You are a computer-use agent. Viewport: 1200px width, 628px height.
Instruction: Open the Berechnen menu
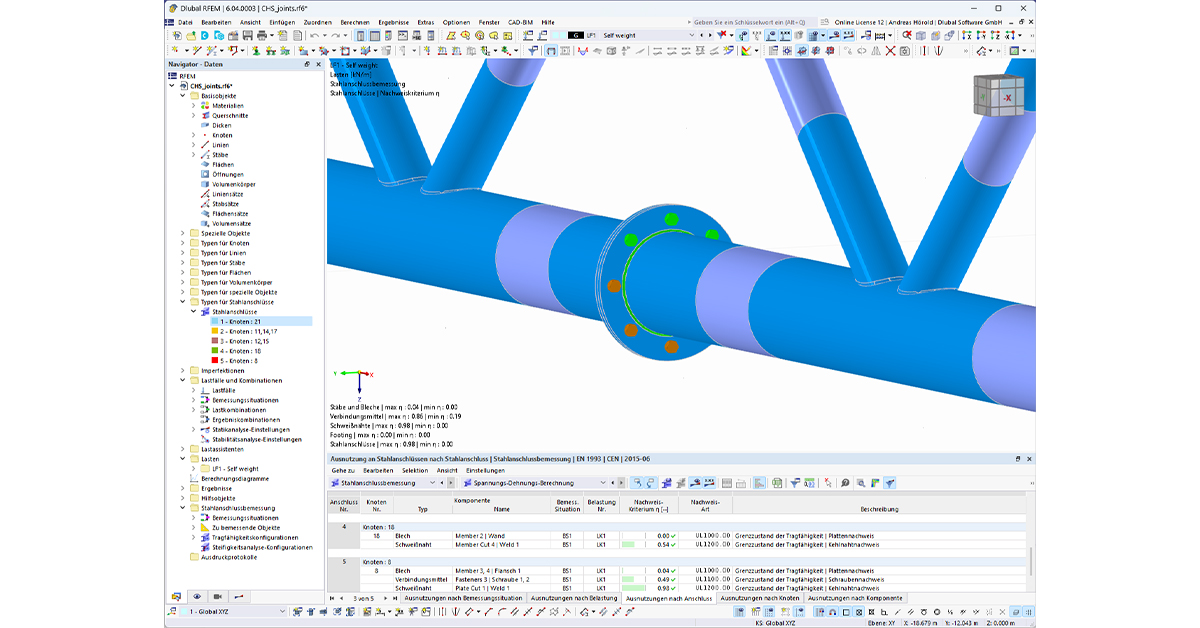pos(354,21)
